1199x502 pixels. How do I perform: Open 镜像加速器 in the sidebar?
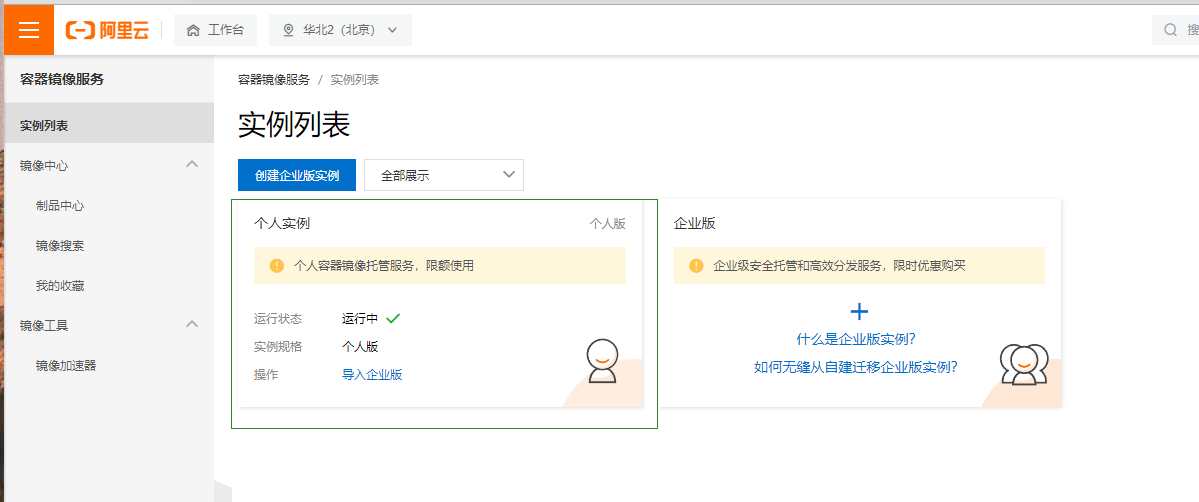point(66,365)
